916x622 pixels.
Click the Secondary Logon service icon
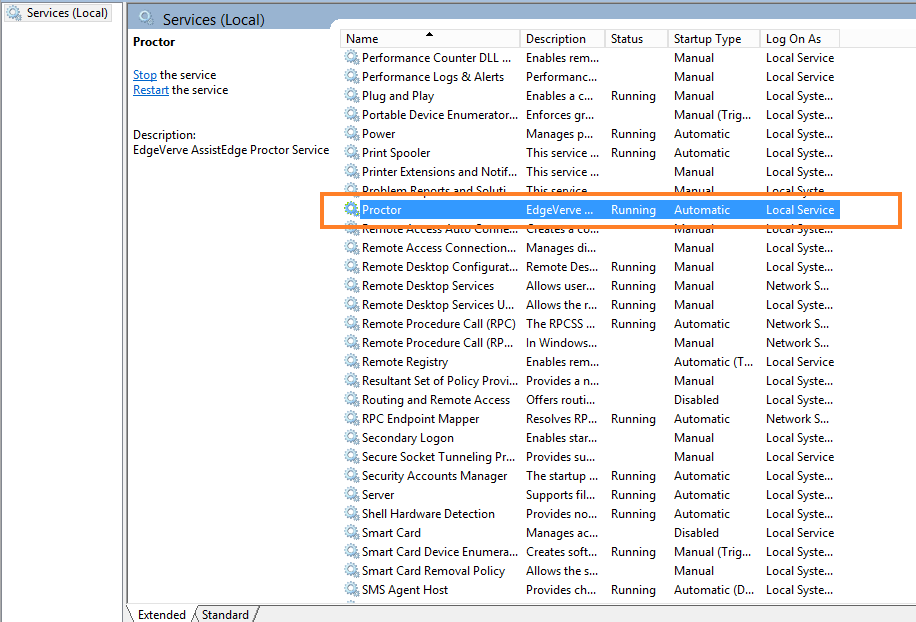tap(351, 437)
